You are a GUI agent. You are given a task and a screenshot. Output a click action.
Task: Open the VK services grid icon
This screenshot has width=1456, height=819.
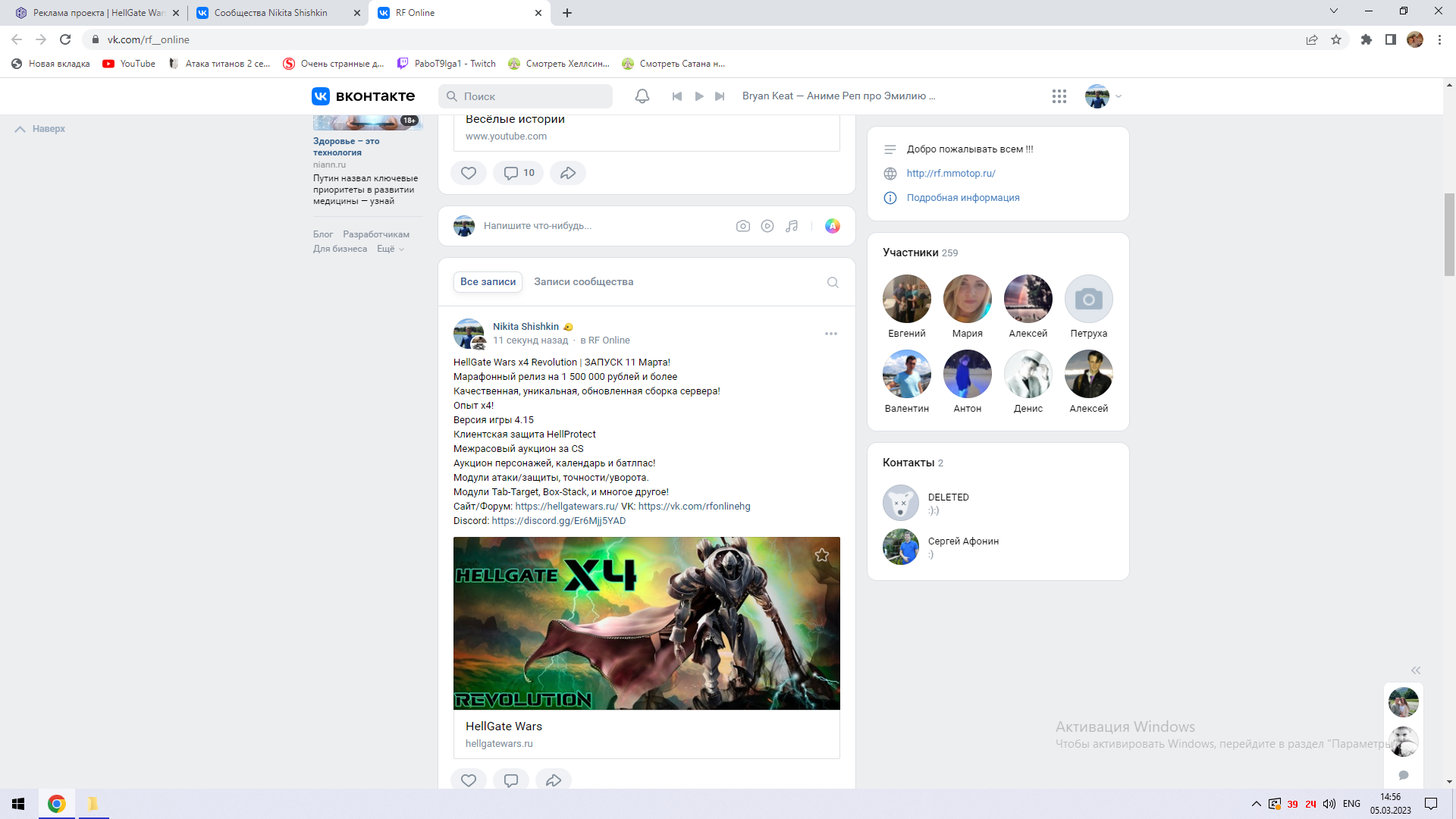(1059, 96)
